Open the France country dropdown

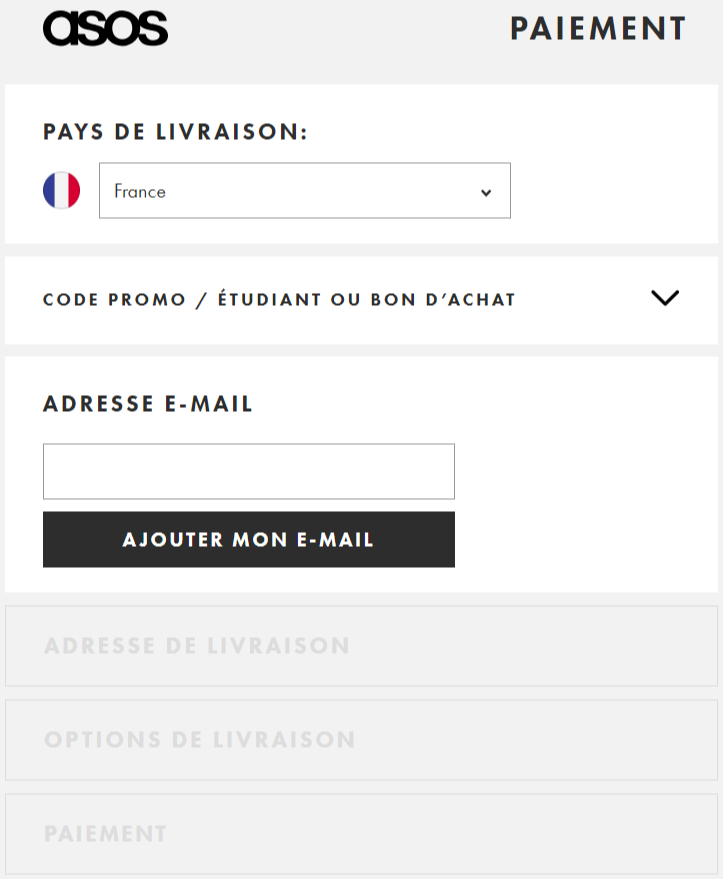click(304, 191)
